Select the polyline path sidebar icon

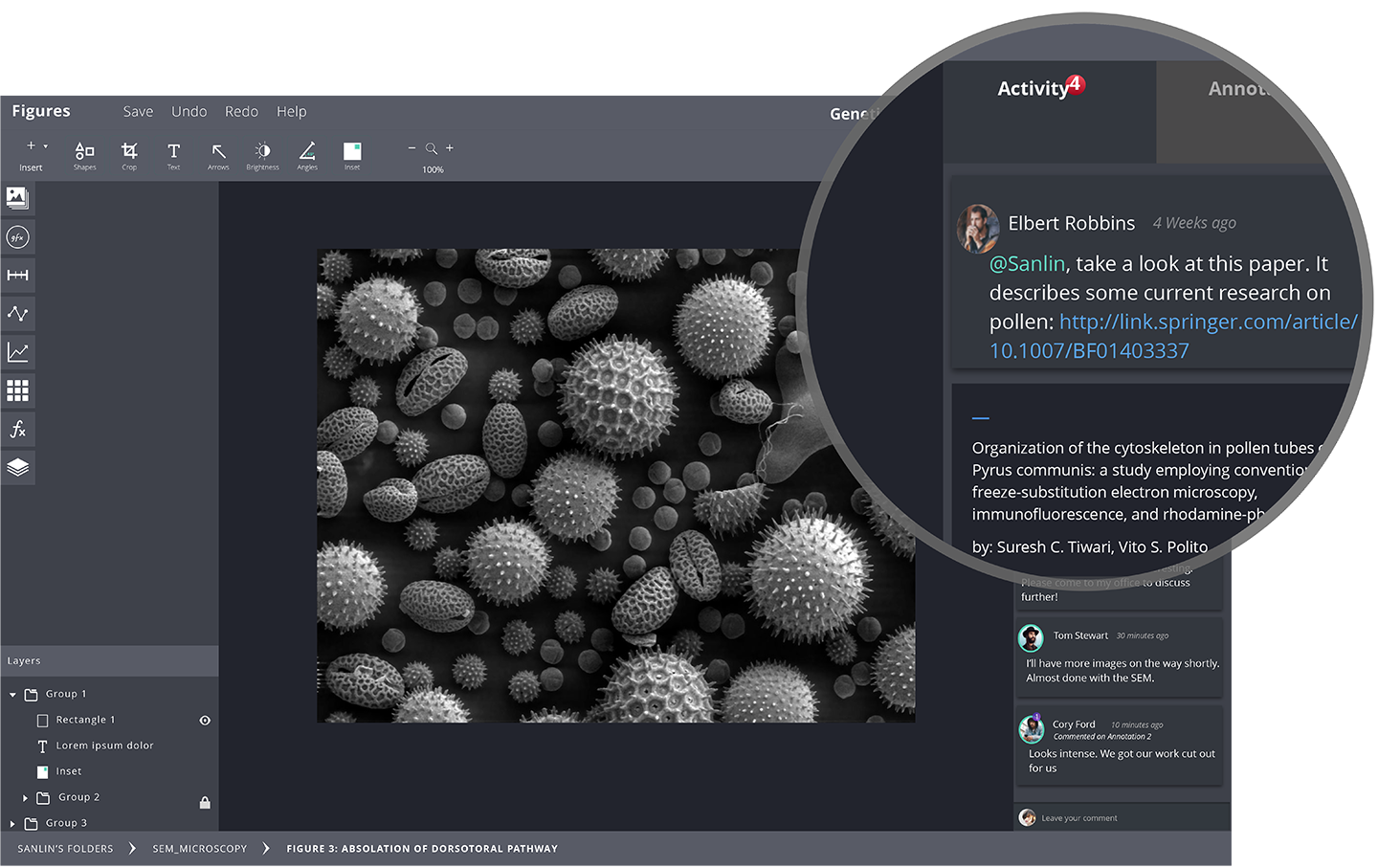pyautogui.click(x=17, y=314)
